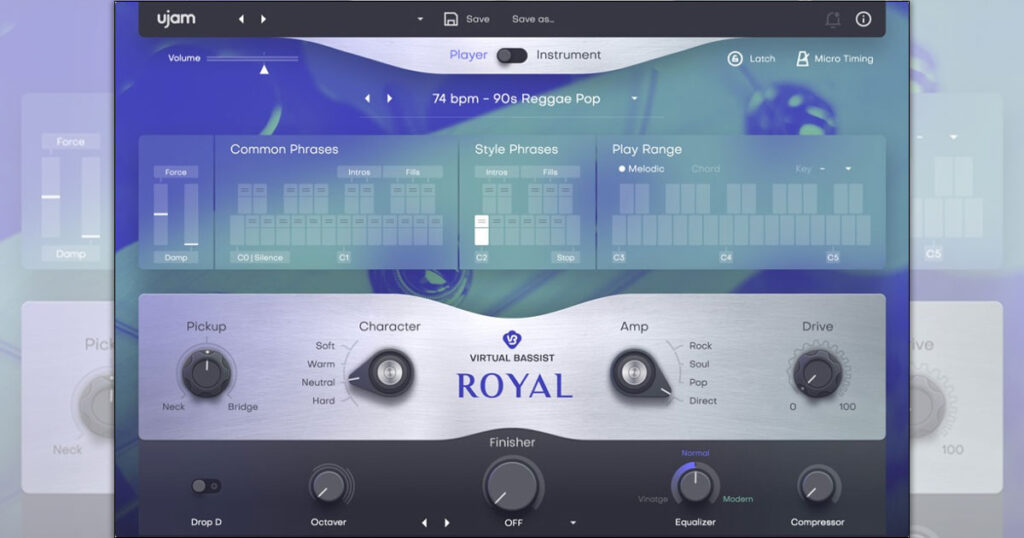Viewport: 1024px width, 538px height.
Task: Set Amp to Pop
Action: [x=698, y=383]
